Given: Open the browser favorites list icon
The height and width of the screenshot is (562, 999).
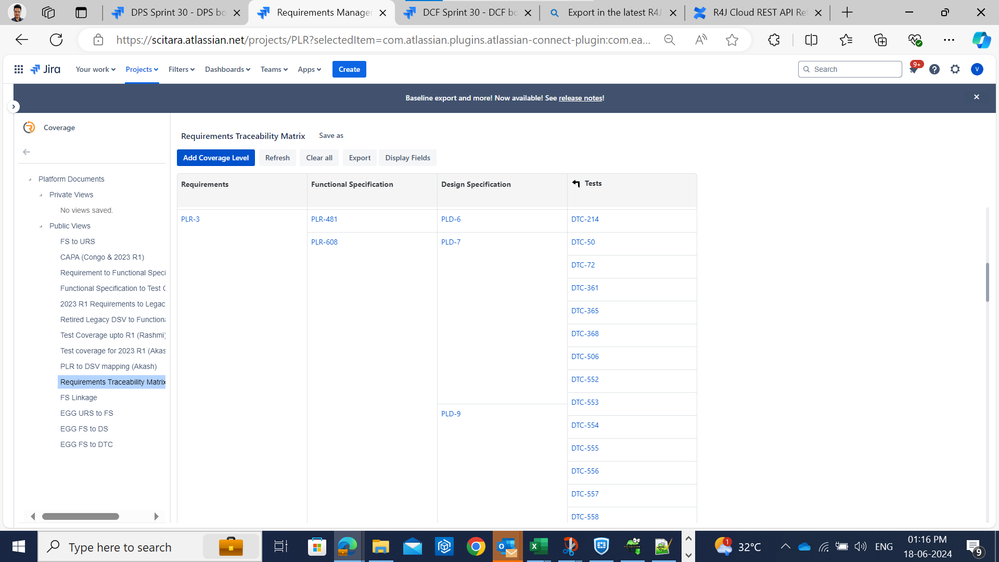Looking at the screenshot, I should click(846, 40).
